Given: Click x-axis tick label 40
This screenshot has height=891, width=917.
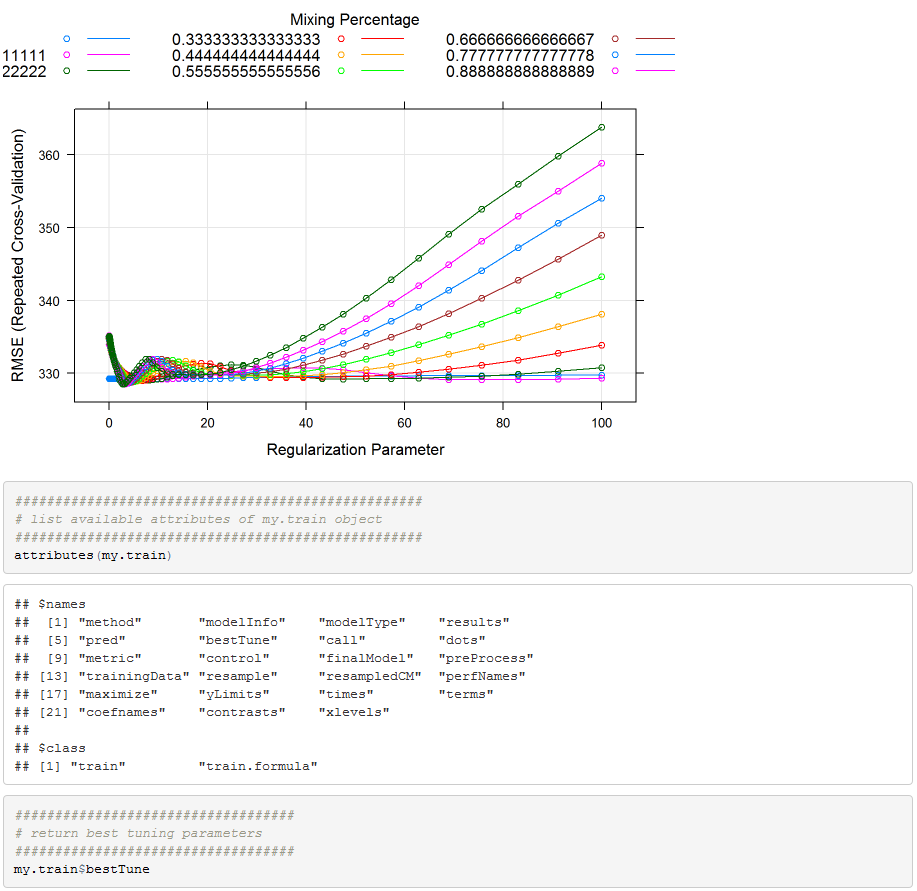Looking at the screenshot, I should point(306,423).
